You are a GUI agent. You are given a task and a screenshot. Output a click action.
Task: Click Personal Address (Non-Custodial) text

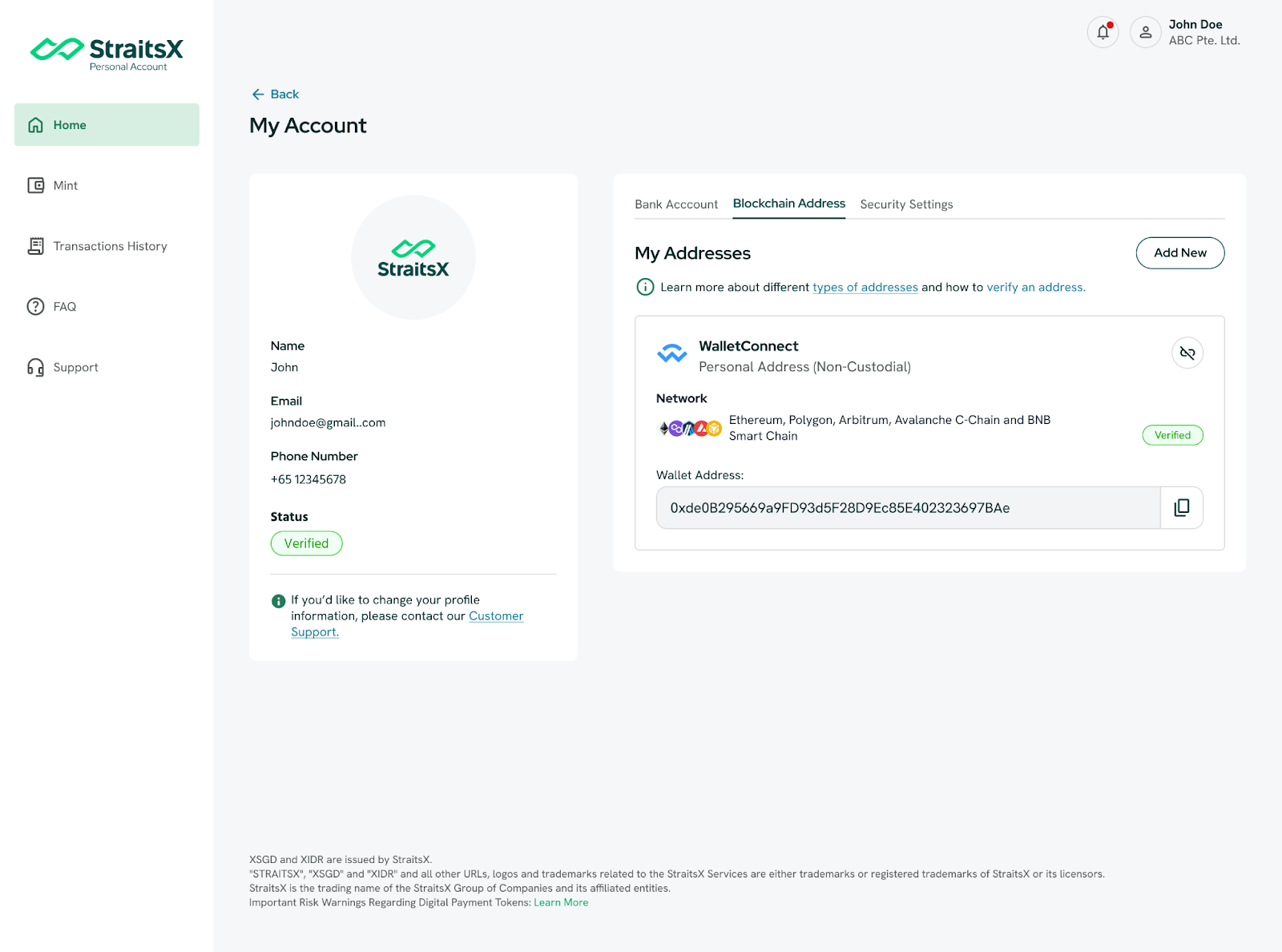tap(804, 367)
